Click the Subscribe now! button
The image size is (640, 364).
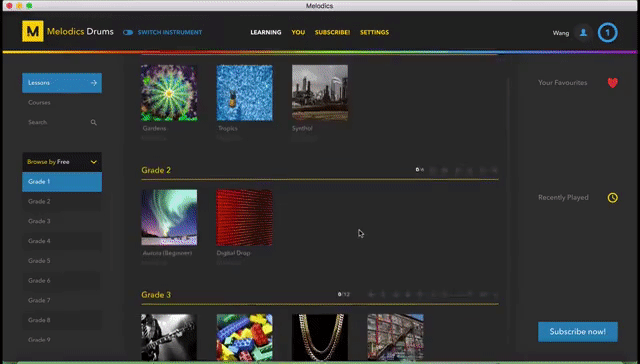pos(578,332)
